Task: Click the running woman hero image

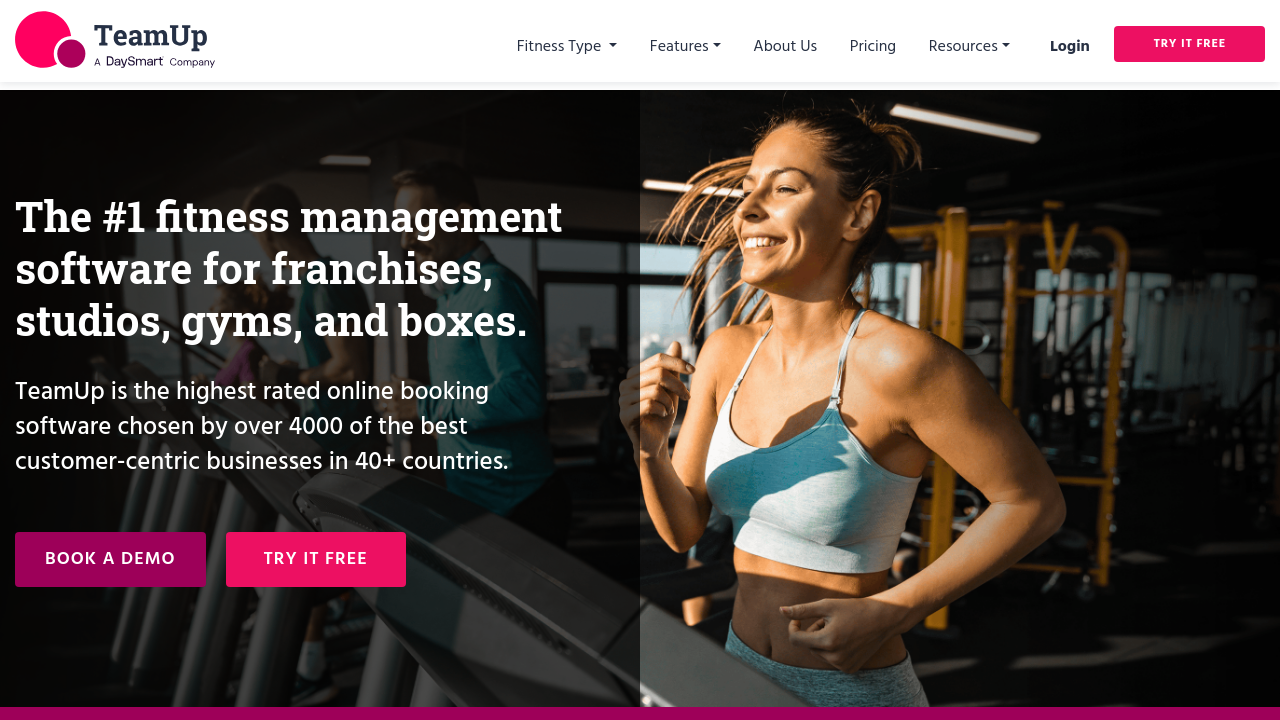Action: tap(959, 398)
